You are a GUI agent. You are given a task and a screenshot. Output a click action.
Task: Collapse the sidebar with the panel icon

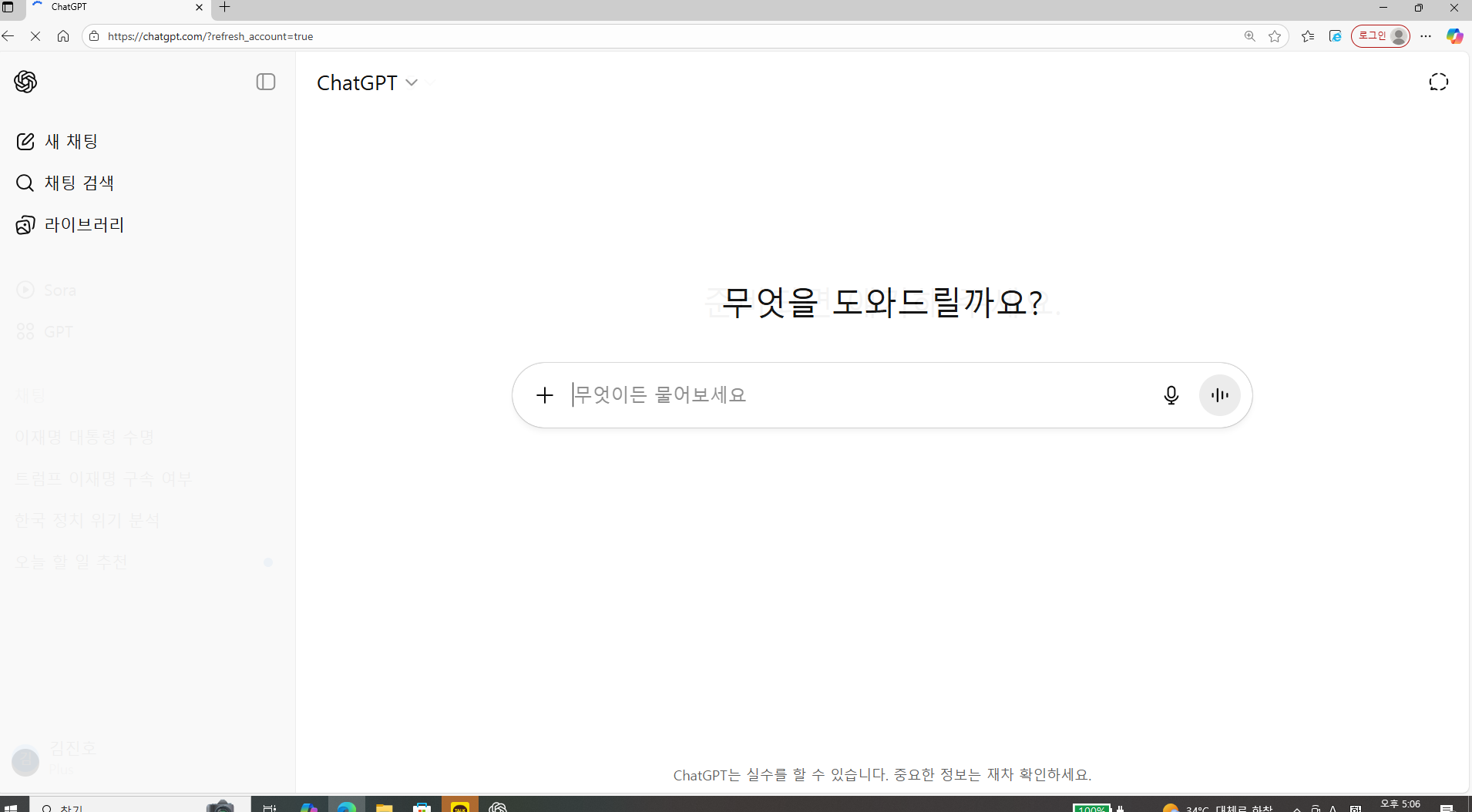[x=266, y=82]
